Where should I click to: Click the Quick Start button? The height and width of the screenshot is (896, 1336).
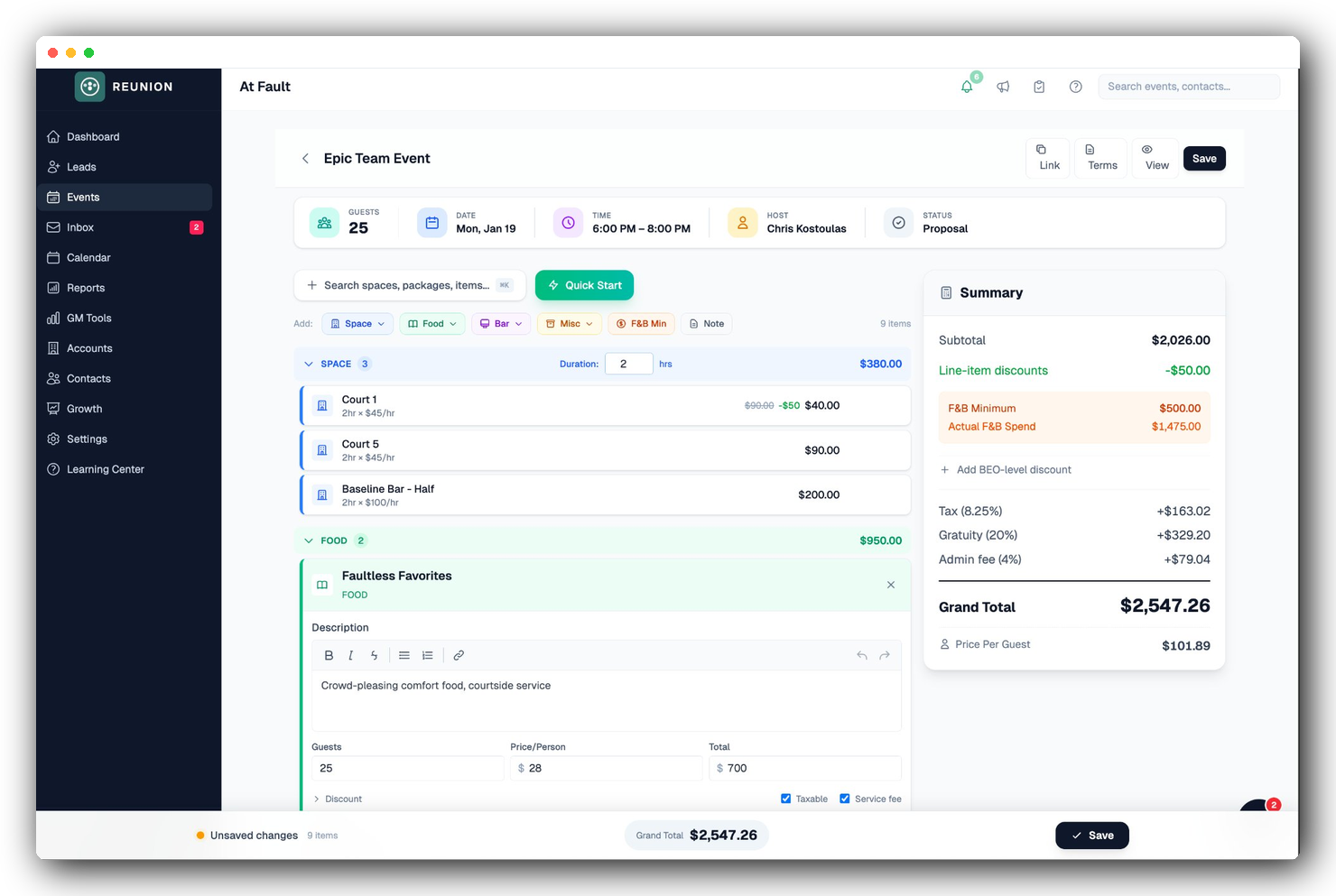point(584,284)
